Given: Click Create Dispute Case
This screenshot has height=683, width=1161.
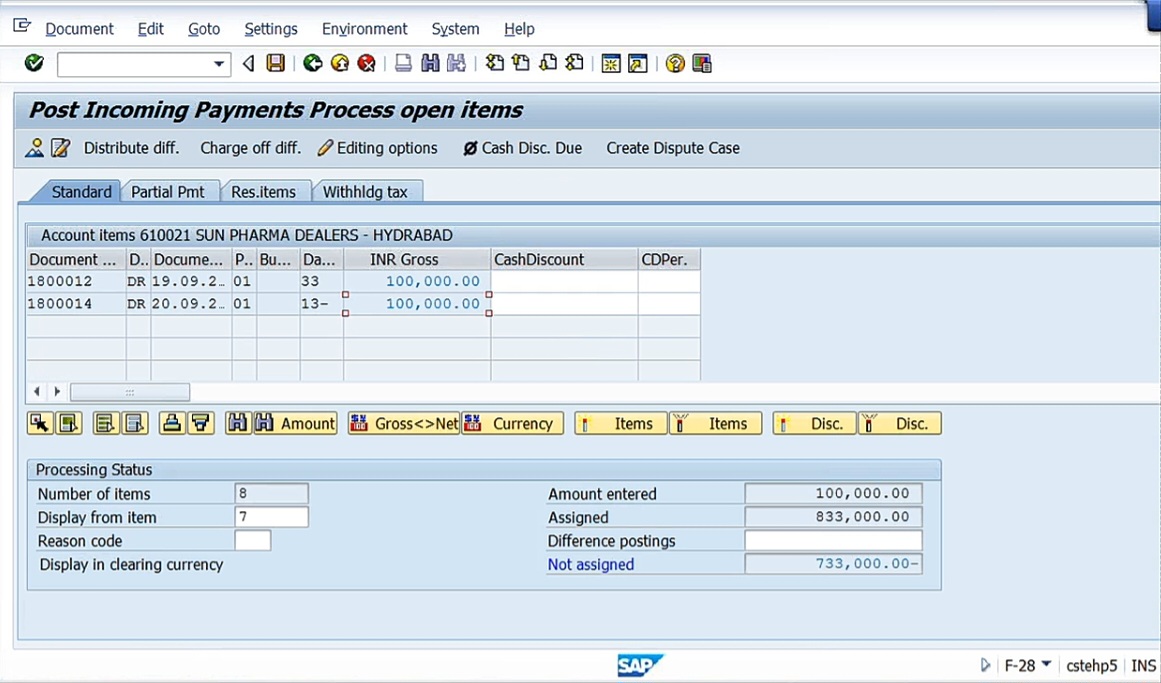Looking at the screenshot, I should (x=673, y=148).
